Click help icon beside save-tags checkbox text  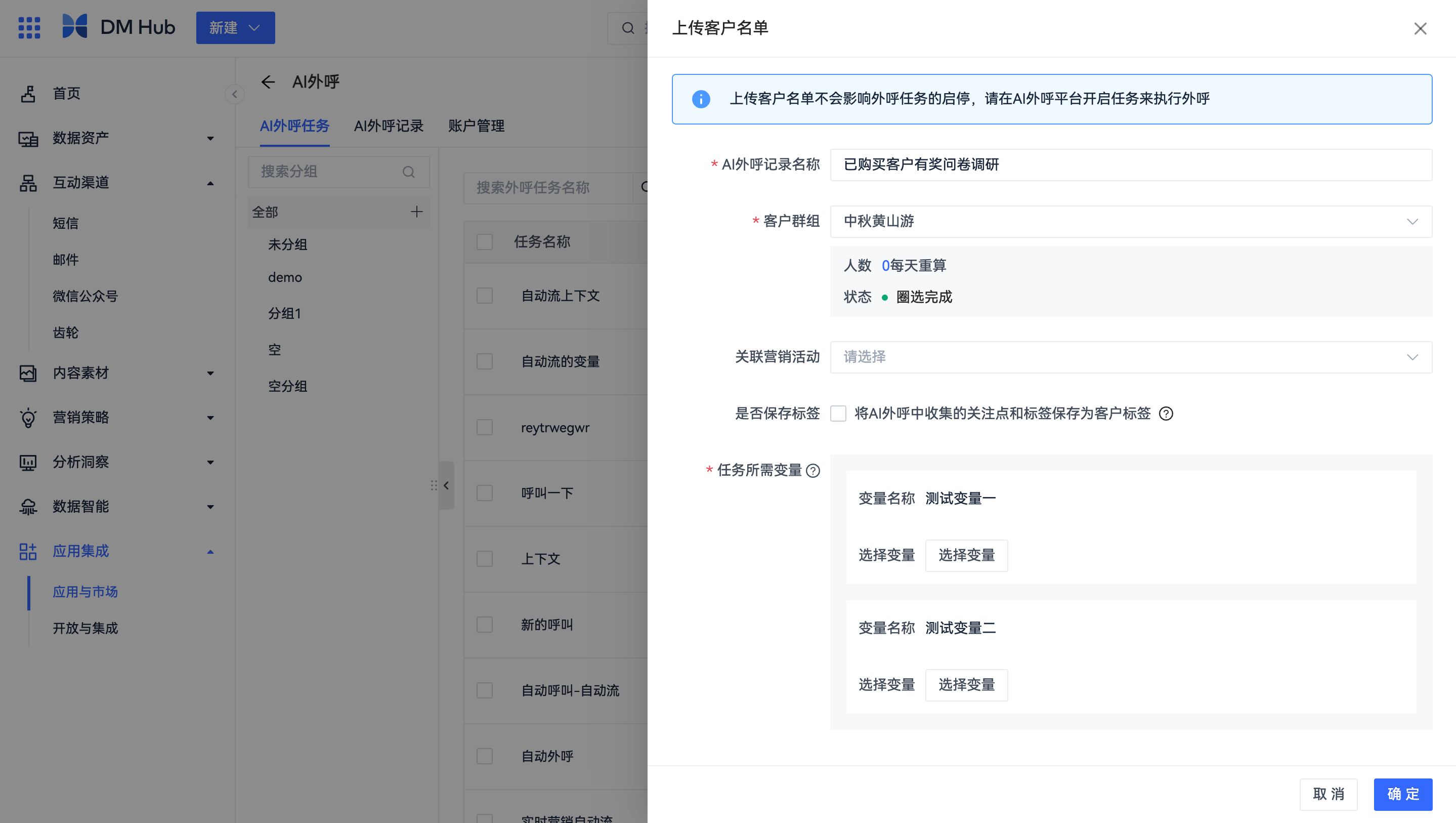(1166, 414)
